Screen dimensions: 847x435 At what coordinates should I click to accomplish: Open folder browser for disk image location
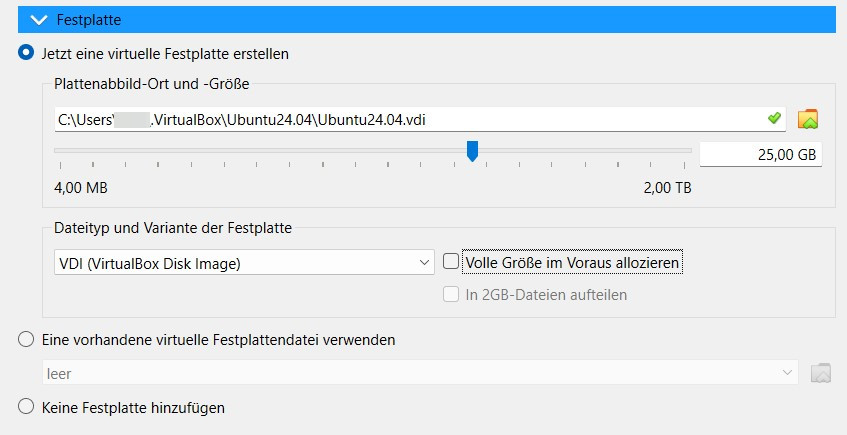[x=808, y=119]
